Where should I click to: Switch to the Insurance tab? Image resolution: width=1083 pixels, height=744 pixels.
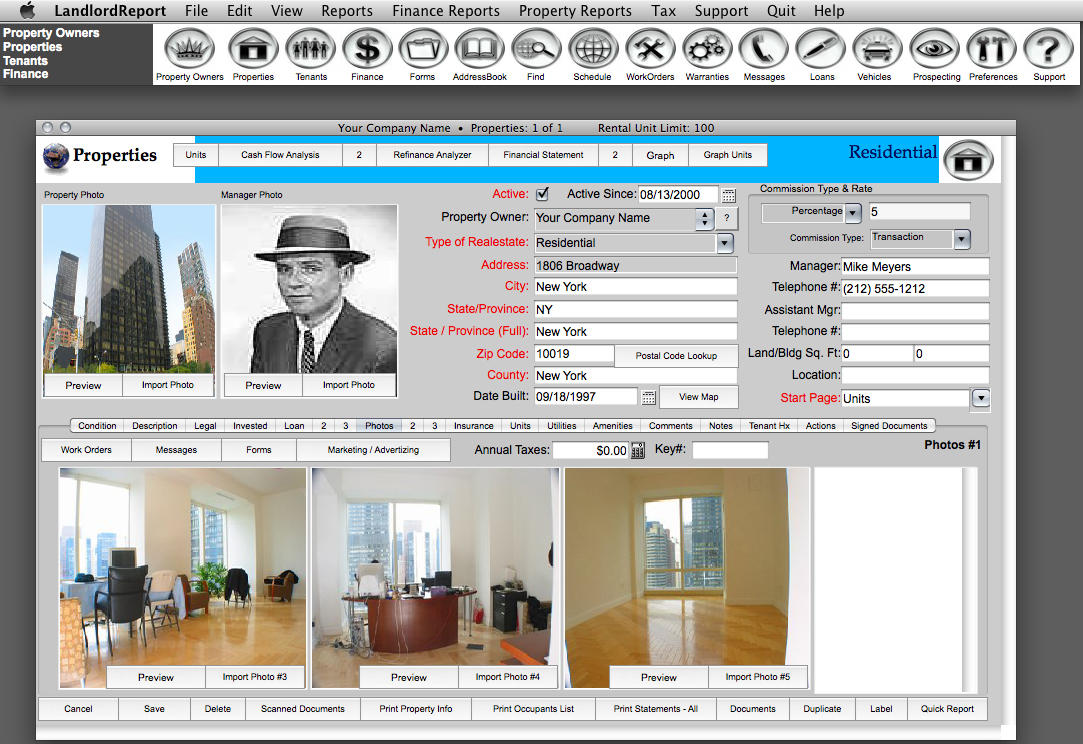point(473,426)
